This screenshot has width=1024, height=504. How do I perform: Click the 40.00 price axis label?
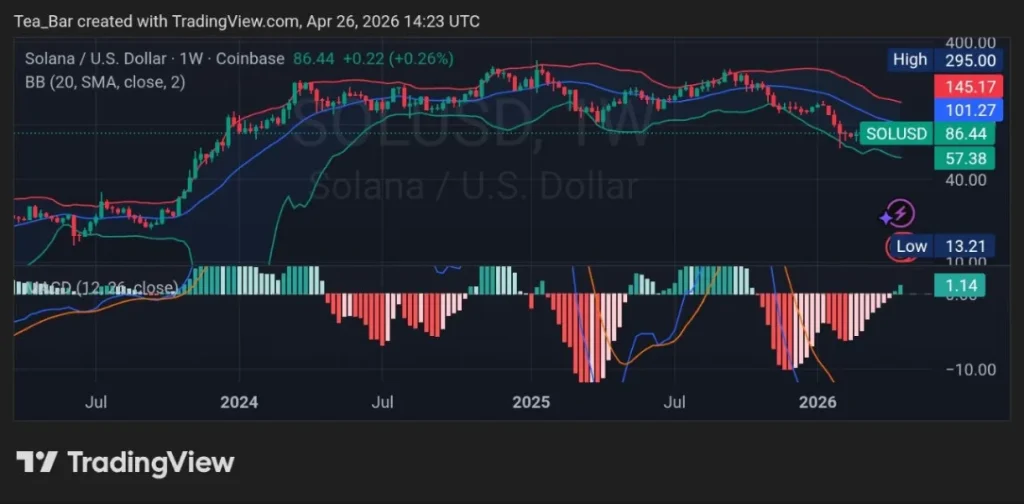coord(966,180)
